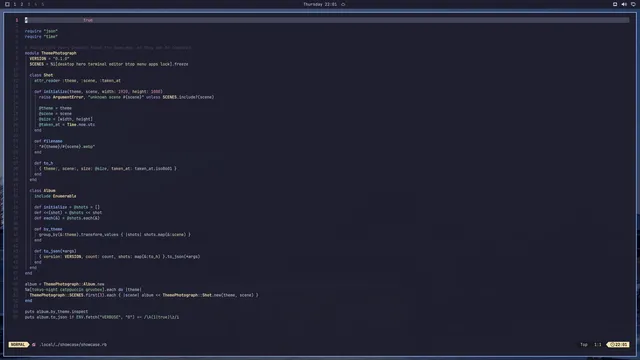The image size is (640, 360).
Task: Click the def to_h line
Action: 44,163
